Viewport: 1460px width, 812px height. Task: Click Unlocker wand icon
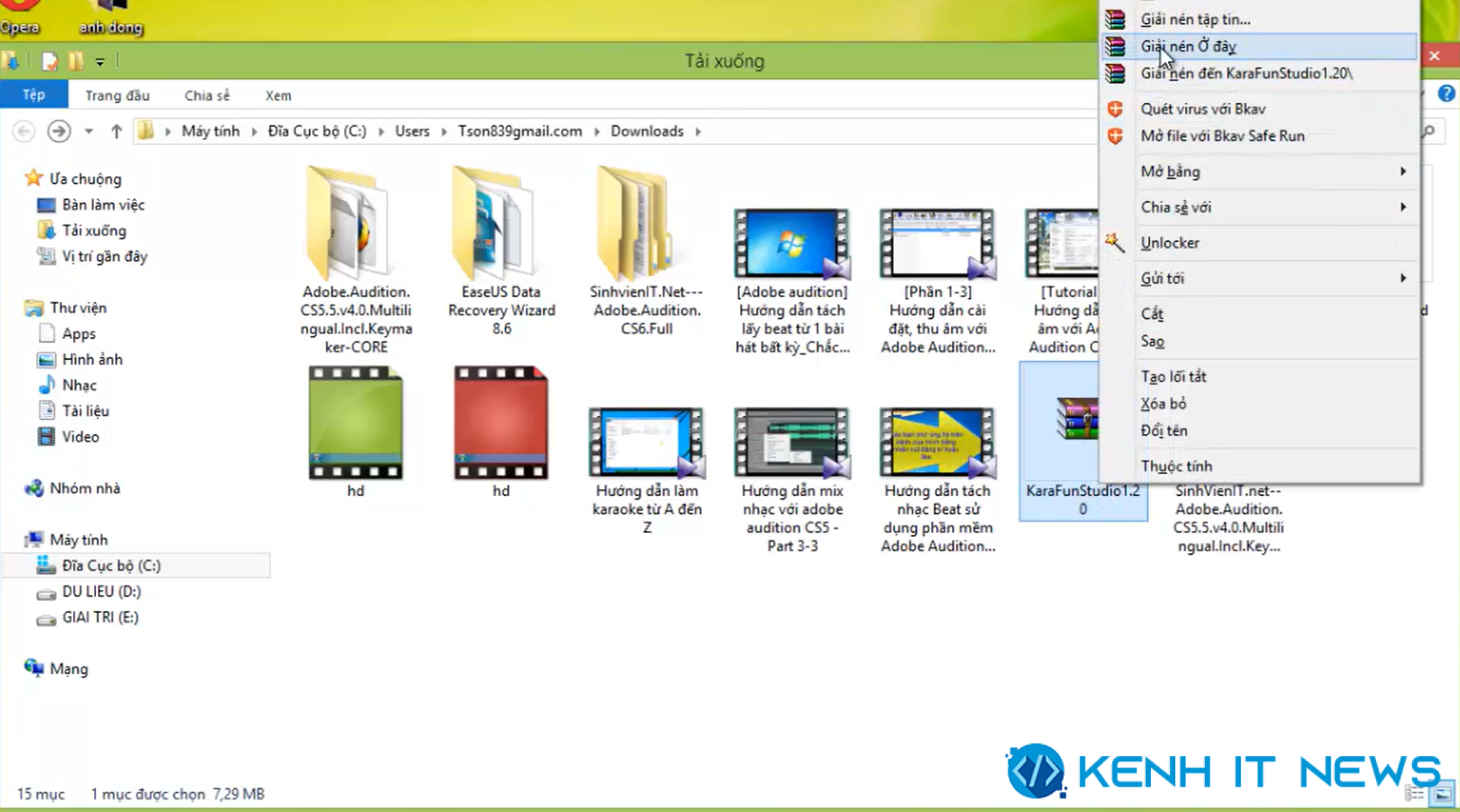coord(1115,243)
